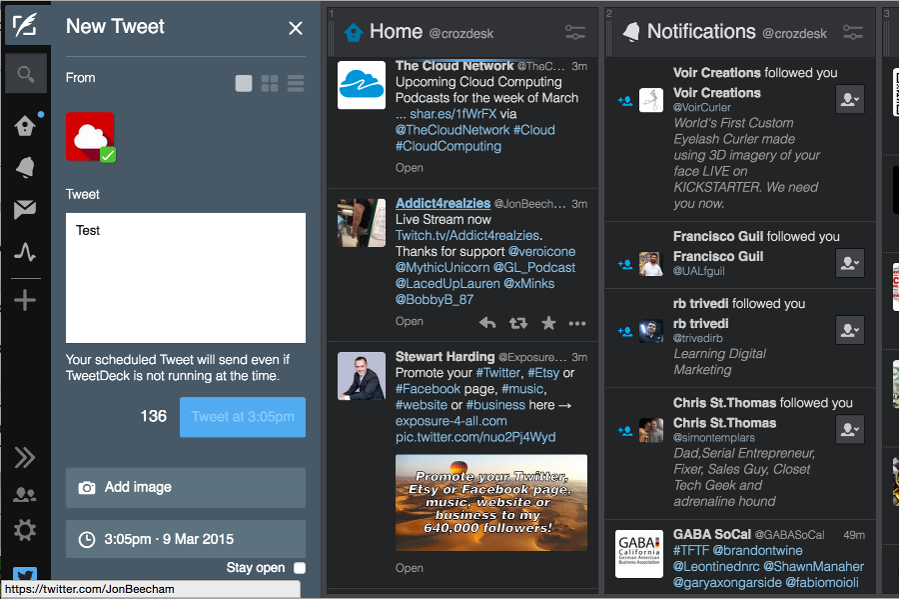Image resolution: width=900 pixels, height=600 pixels.
Task: Click the Tweet at 3:05pm button
Action: coord(243,417)
